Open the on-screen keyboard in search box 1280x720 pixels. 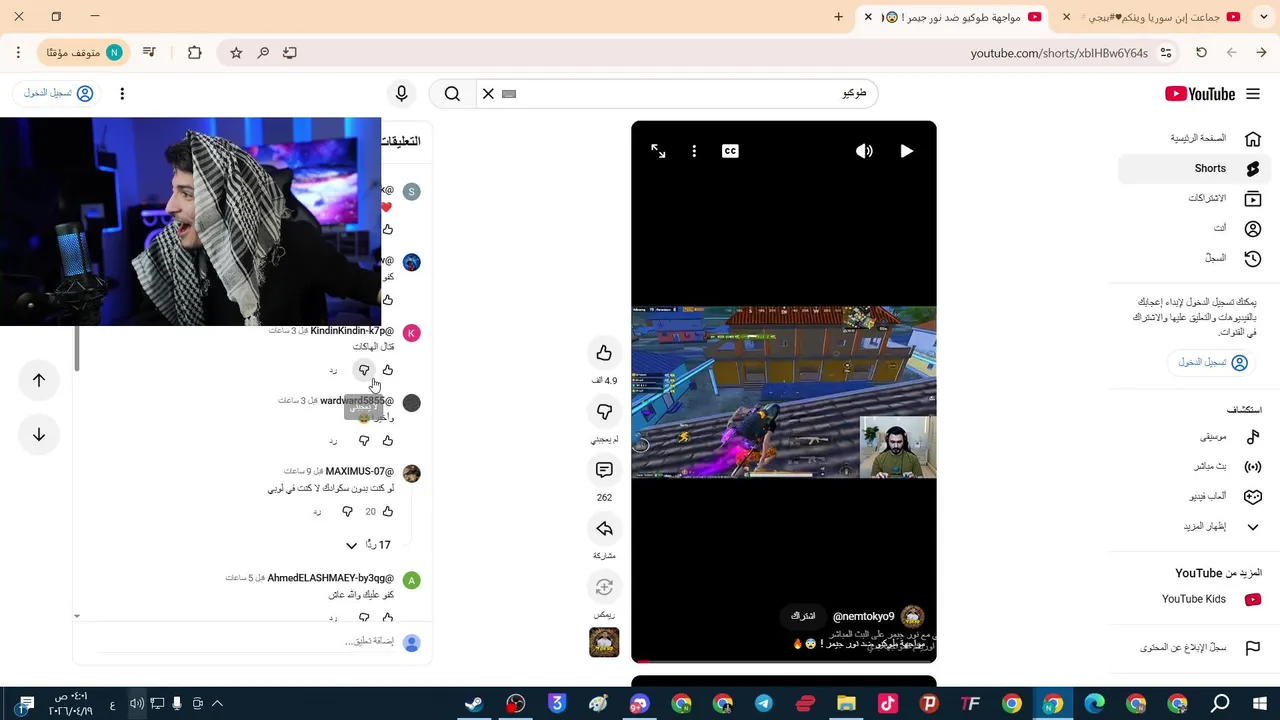click(509, 94)
